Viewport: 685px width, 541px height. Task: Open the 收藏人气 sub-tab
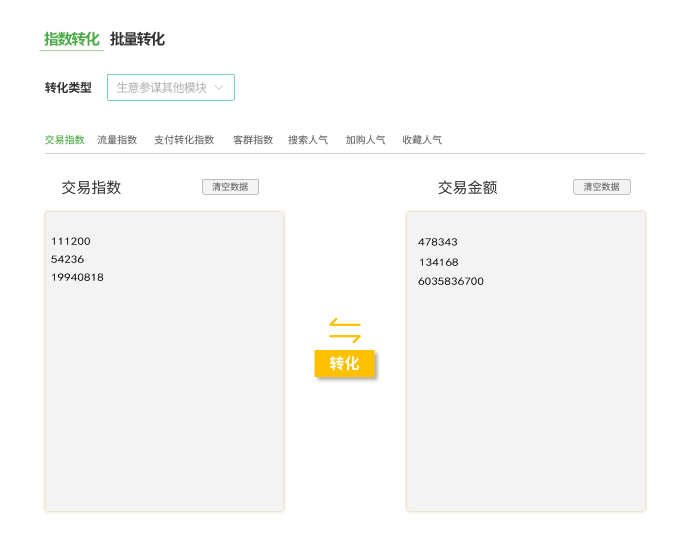[422, 140]
